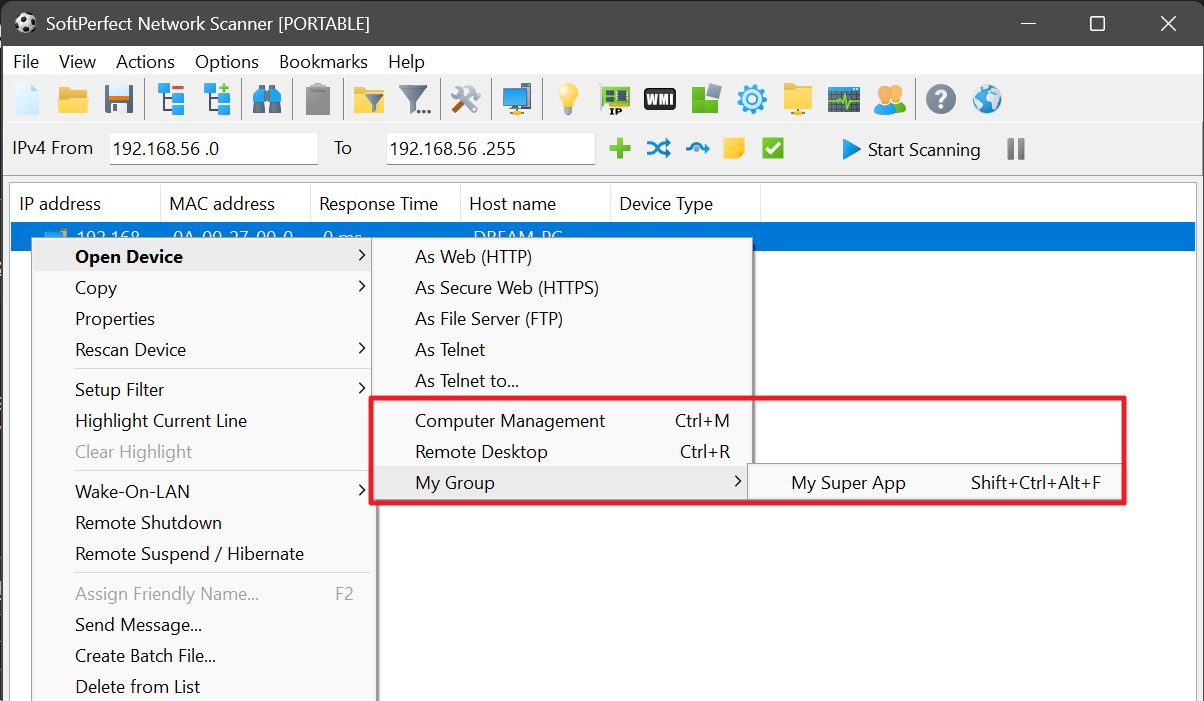Click the light bulb toolbar icon
1204x701 pixels.
[x=567, y=98]
